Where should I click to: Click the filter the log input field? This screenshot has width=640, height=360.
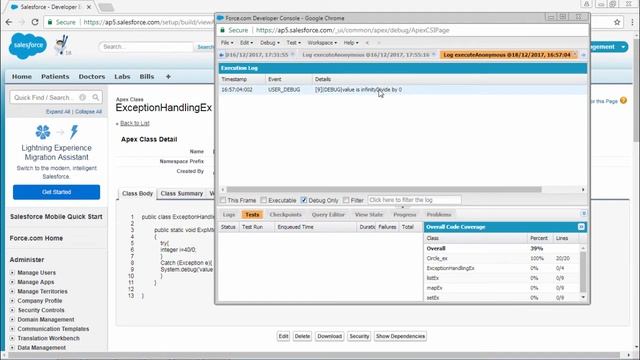(414, 200)
